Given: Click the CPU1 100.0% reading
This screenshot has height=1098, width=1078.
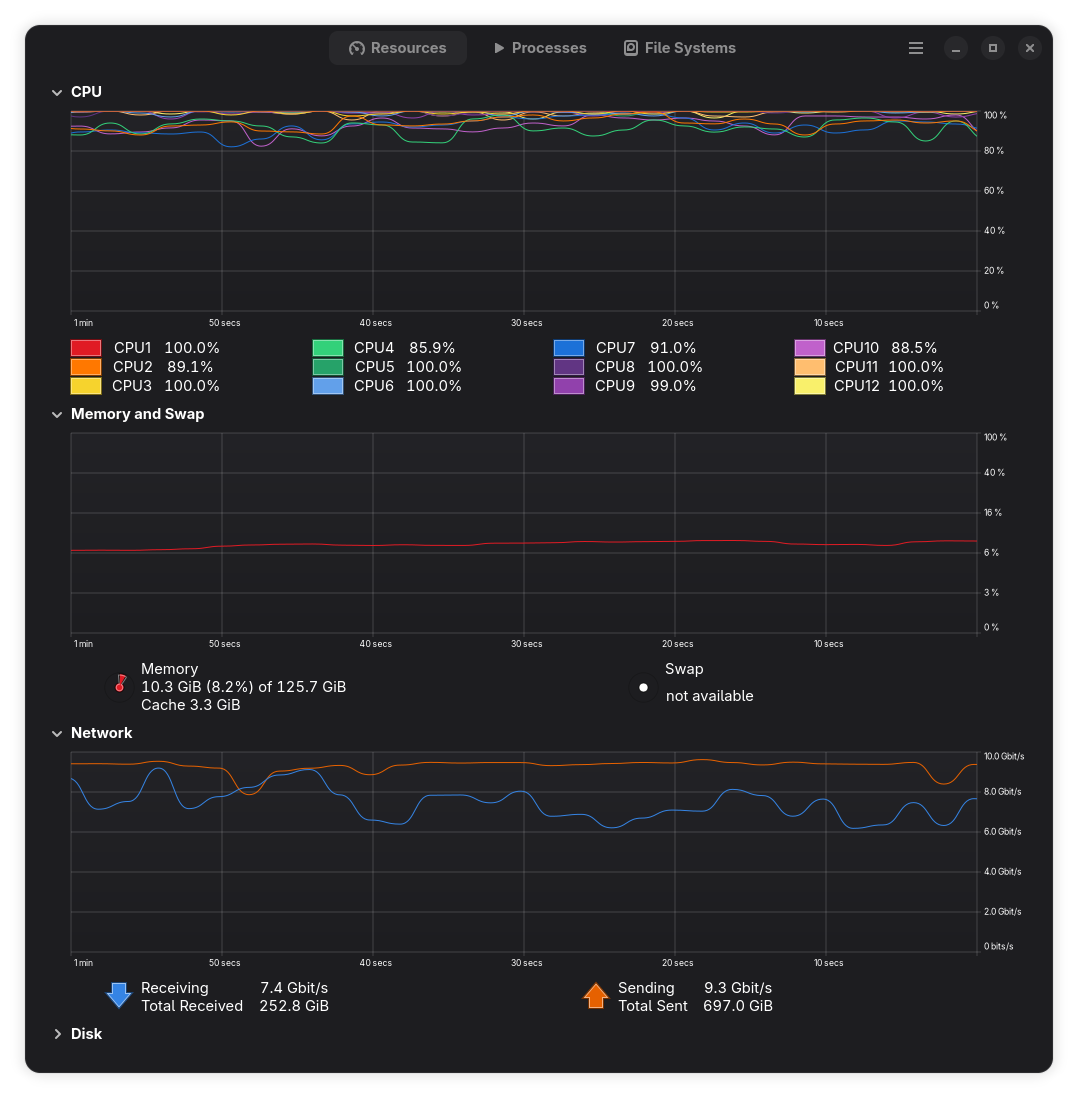Looking at the screenshot, I should tap(192, 348).
